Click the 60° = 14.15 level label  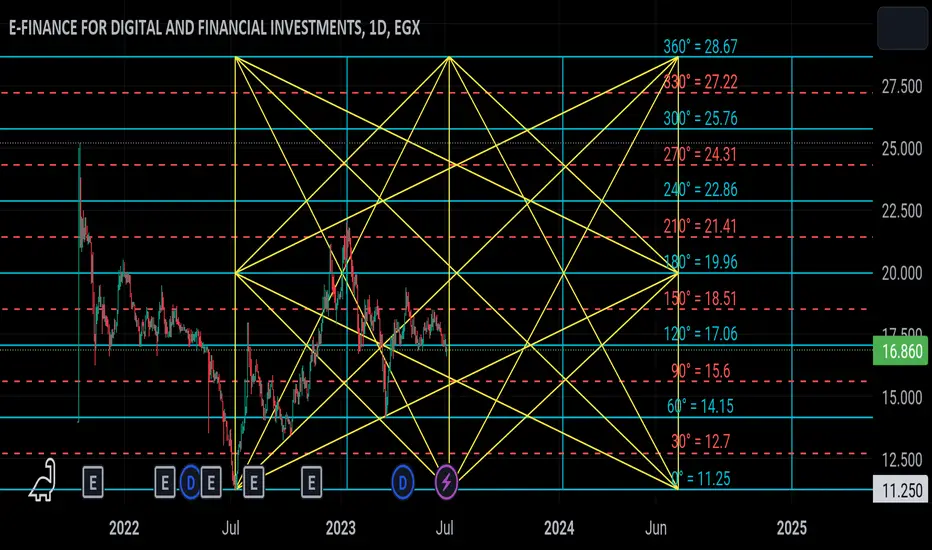pyautogui.click(x=700, y=406)
